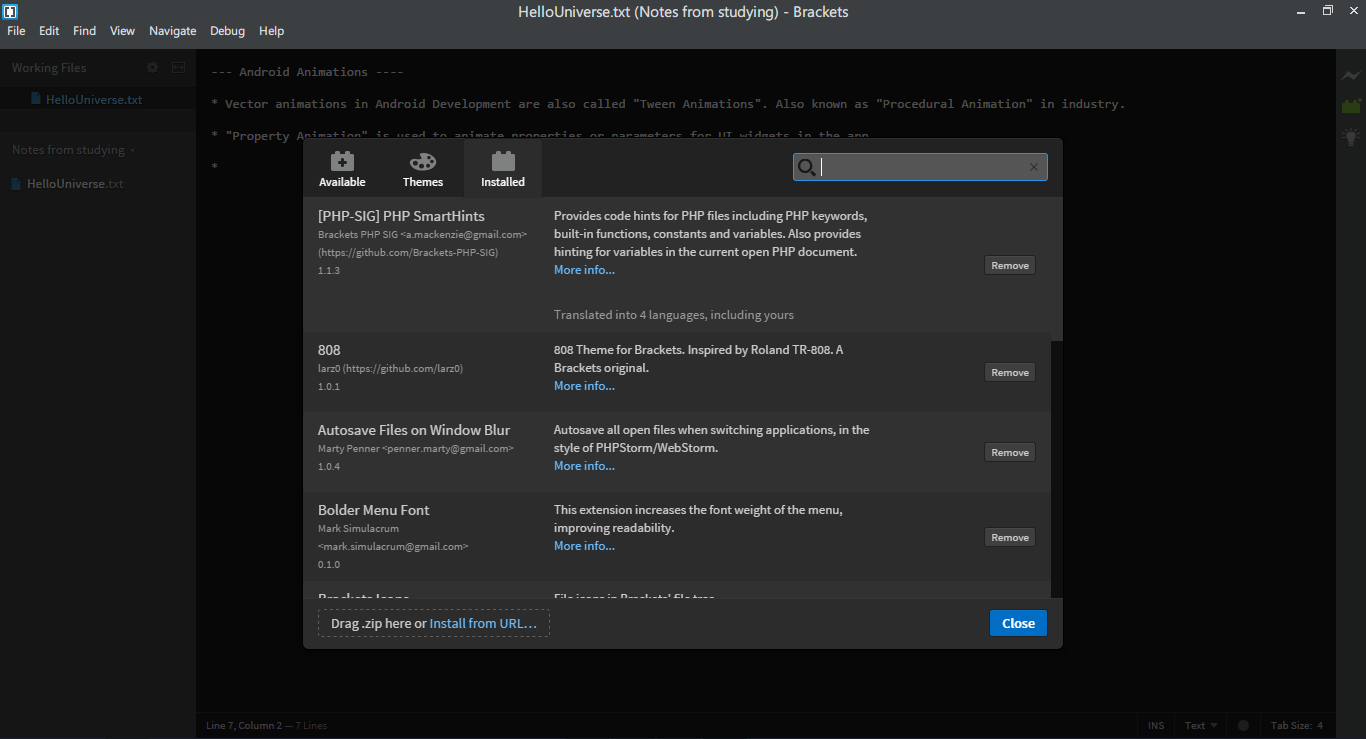Remove the PHP SmartHints extension

click(1010, 265)
